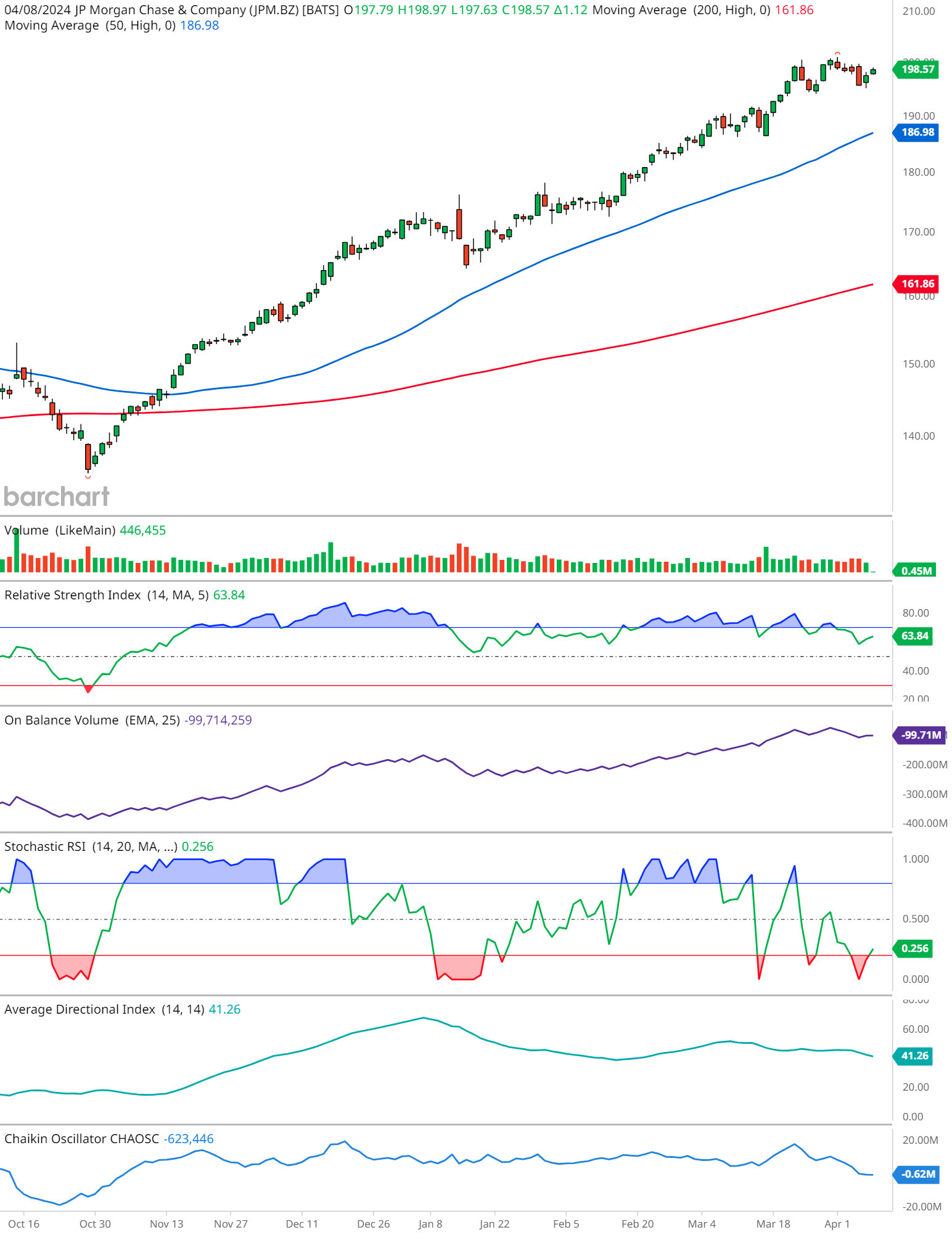Click the Oct 30 date on time axis
This screenshot has width=952, height=1235.
point(95,1224)
